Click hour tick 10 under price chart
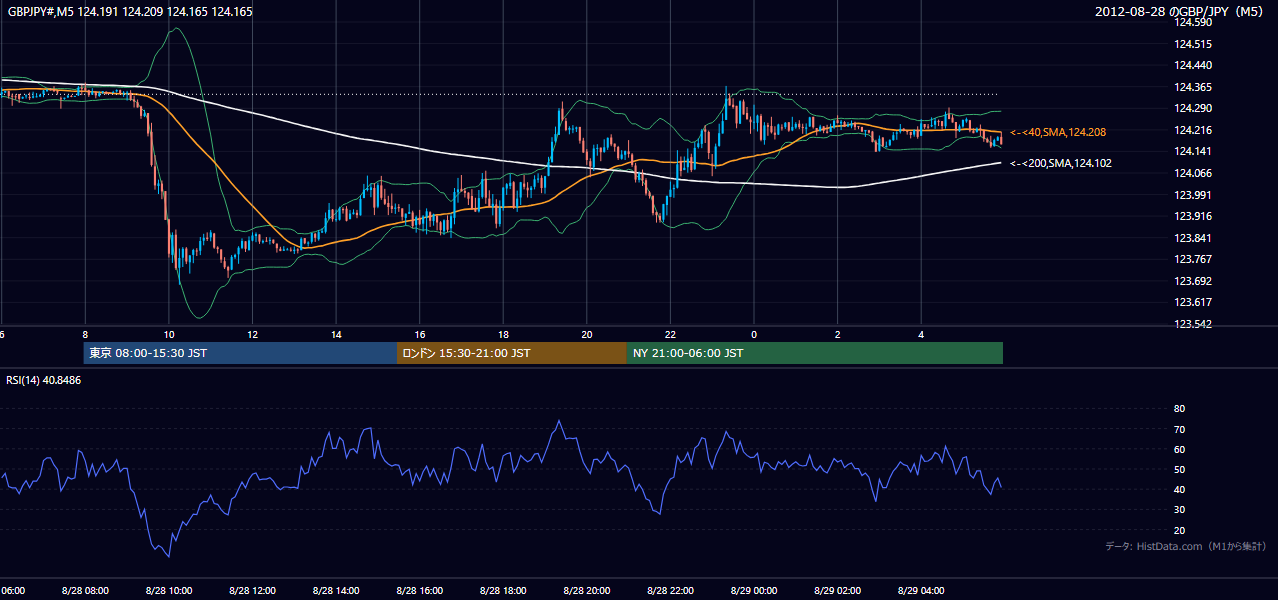Viewport: 1278px width, 600px height. coord(169,335)
